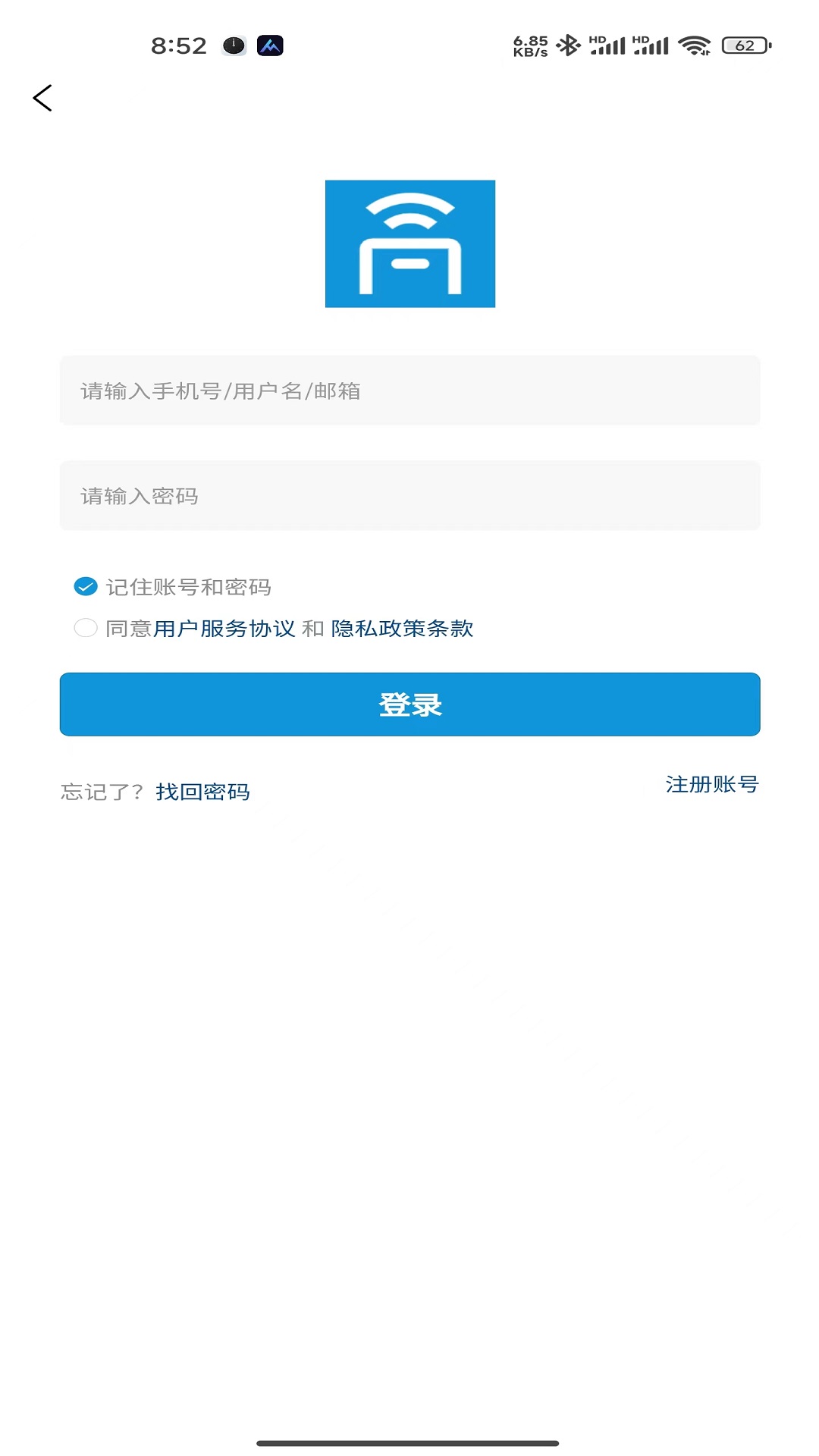The width and height of the screenshot is (819, 1456).
Task: Focus the 请输入密码 password field
Action: [409, 495]
